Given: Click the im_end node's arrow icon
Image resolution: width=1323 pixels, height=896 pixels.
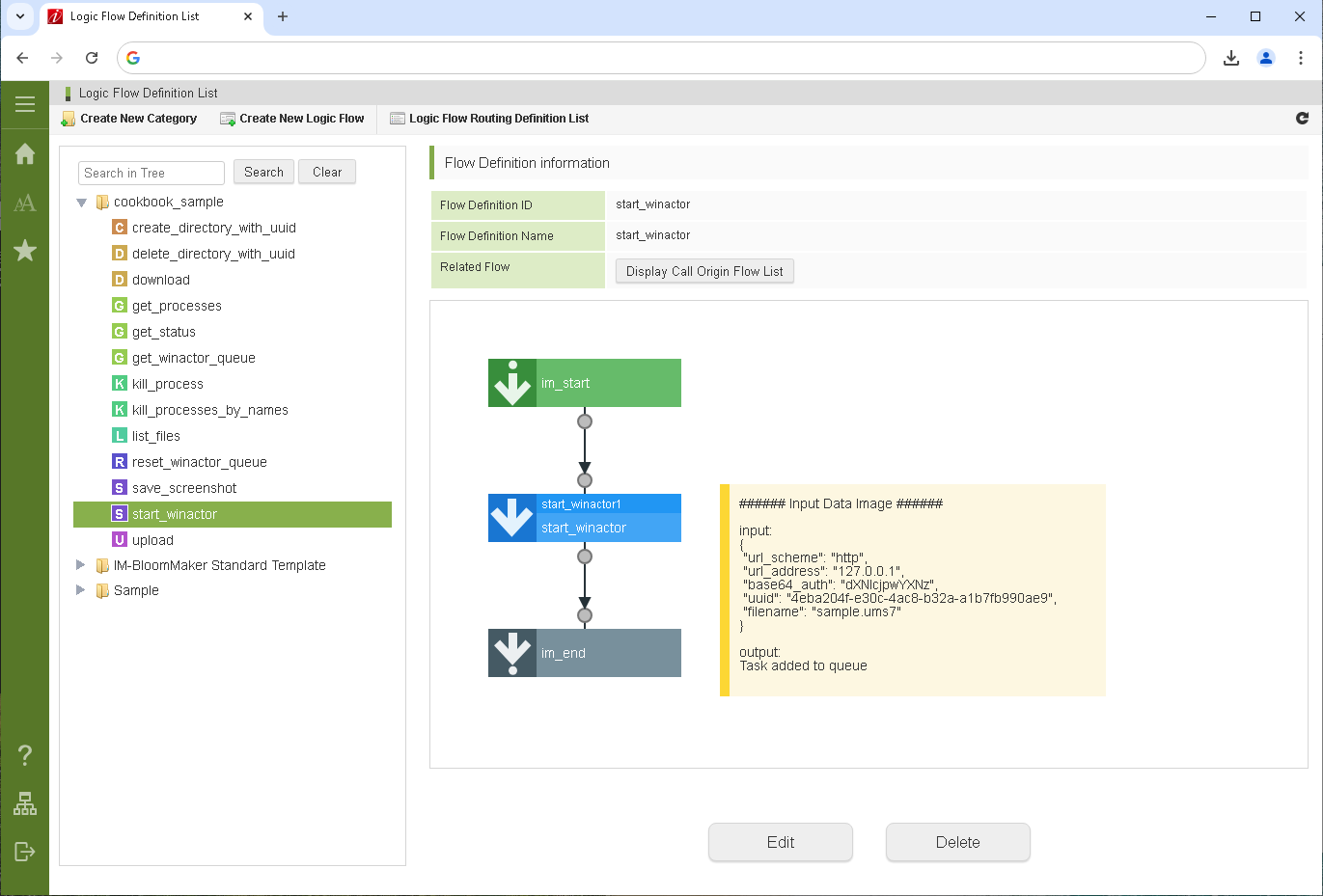Looking at the screenshot, I should click(512, 653).
